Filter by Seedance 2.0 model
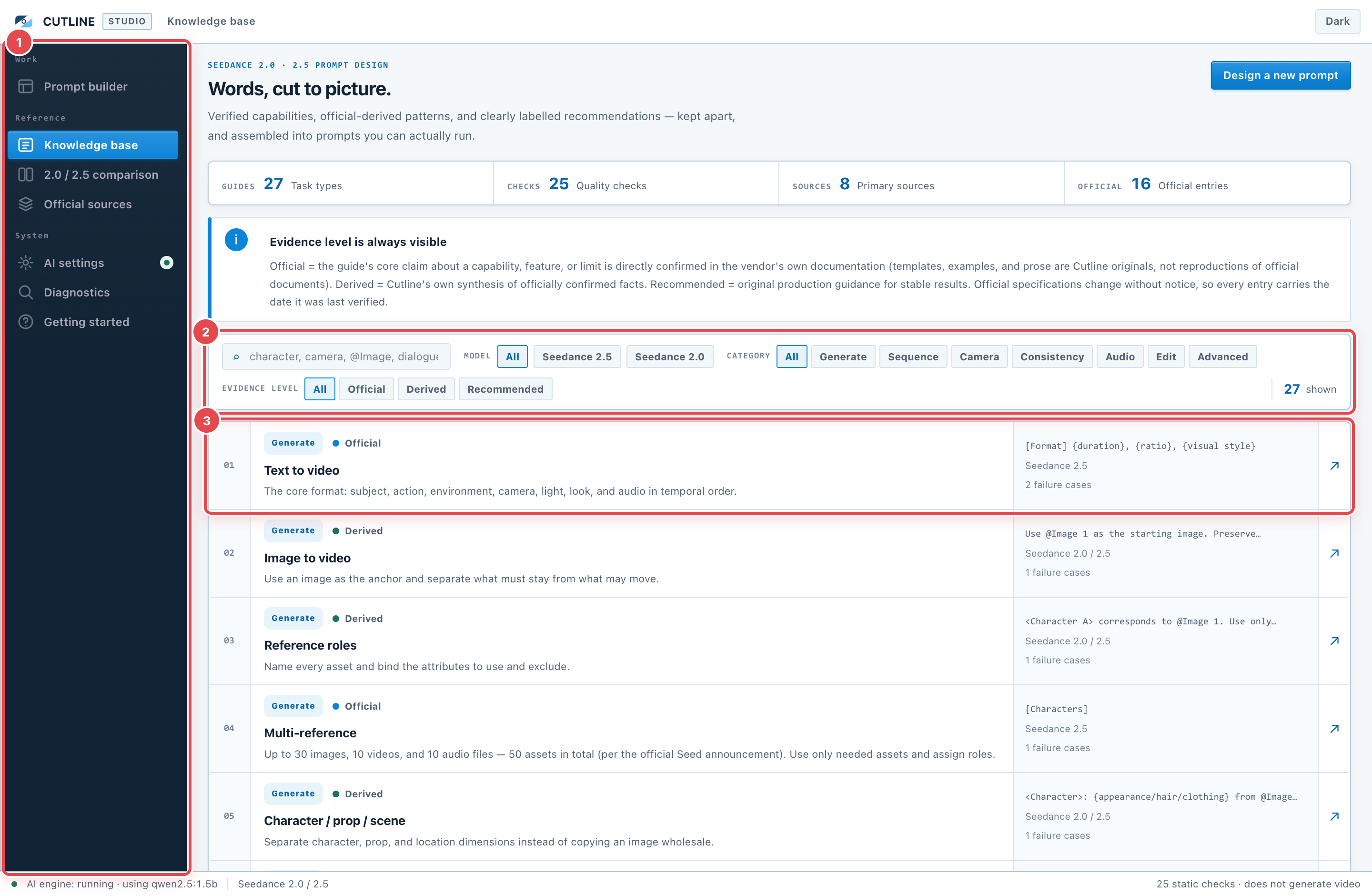Image resolution: width=1372 pixels, height=896 pixels. (x=669, y=357)
